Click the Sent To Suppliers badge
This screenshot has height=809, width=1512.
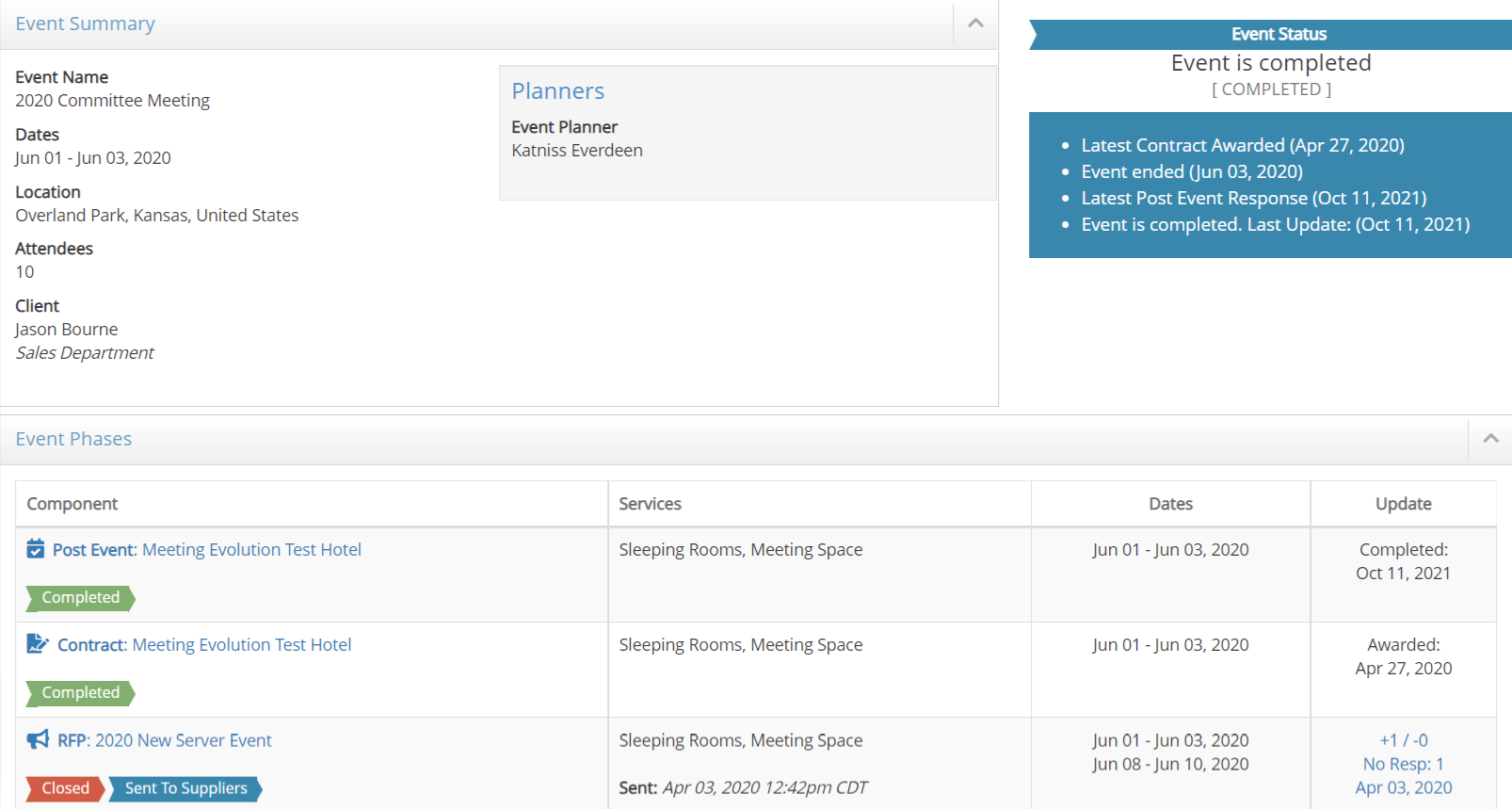(185, 789)
